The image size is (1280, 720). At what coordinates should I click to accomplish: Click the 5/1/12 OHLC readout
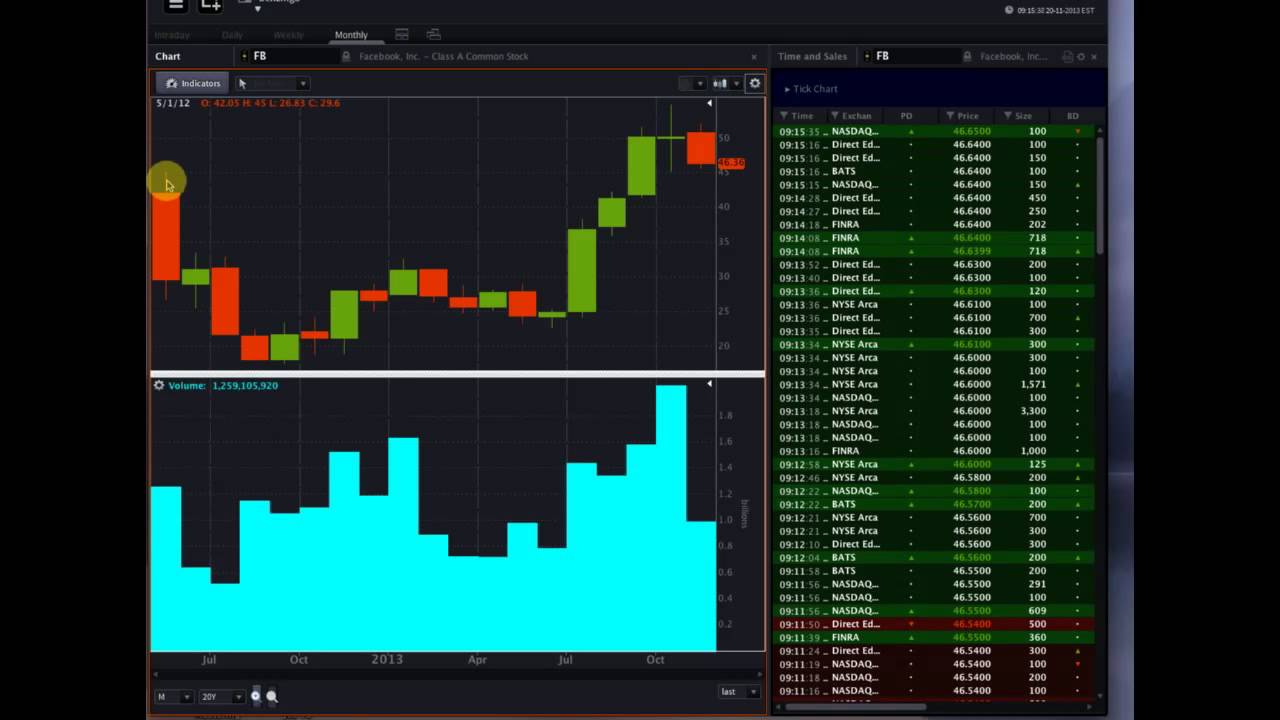click(248, 103)
